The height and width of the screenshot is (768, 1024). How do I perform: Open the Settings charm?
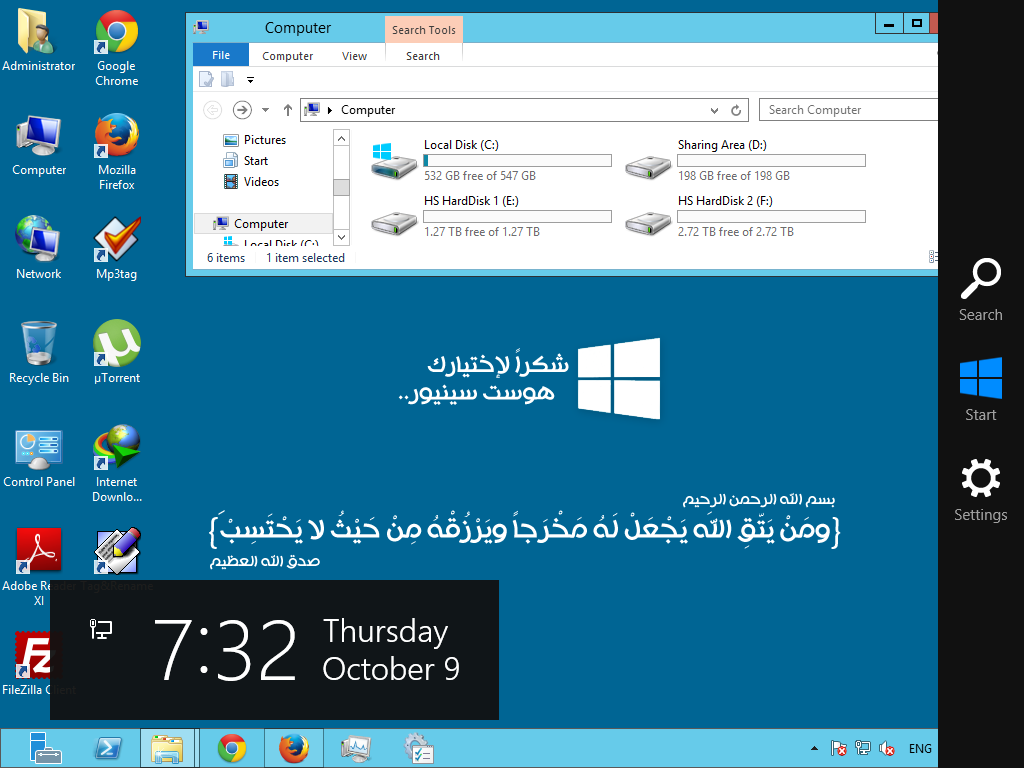click(980, 490)
